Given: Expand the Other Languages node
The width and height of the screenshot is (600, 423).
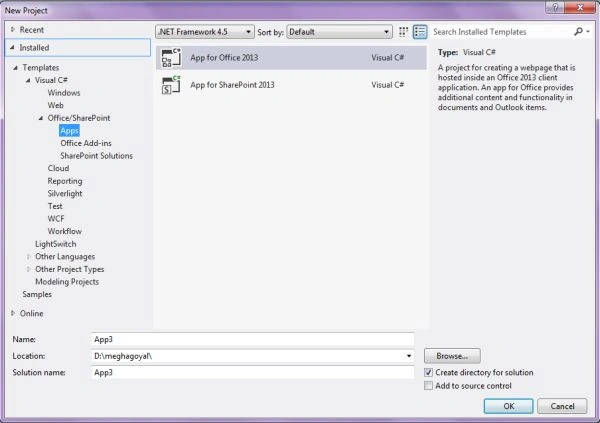Looking at the screenshot, I should point(28,256).
